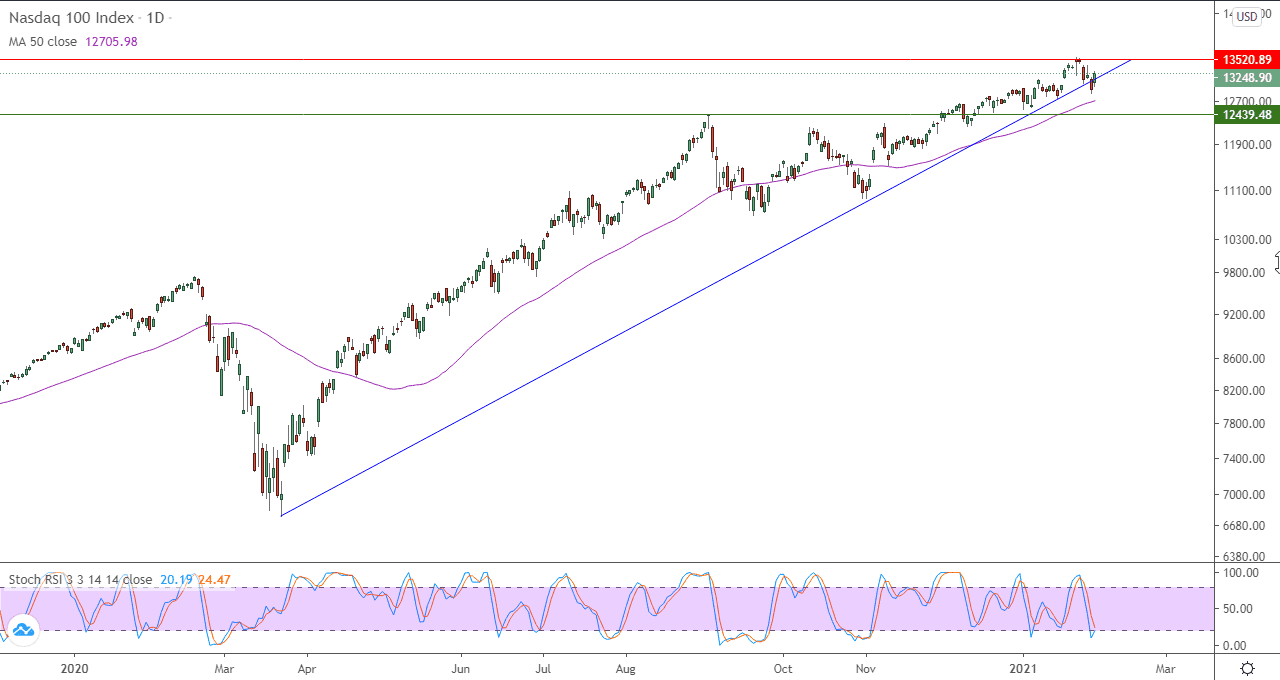Click the 2020 label on time axis
The height and width of the screenshot is (680, 1280).
coord(75,667)
